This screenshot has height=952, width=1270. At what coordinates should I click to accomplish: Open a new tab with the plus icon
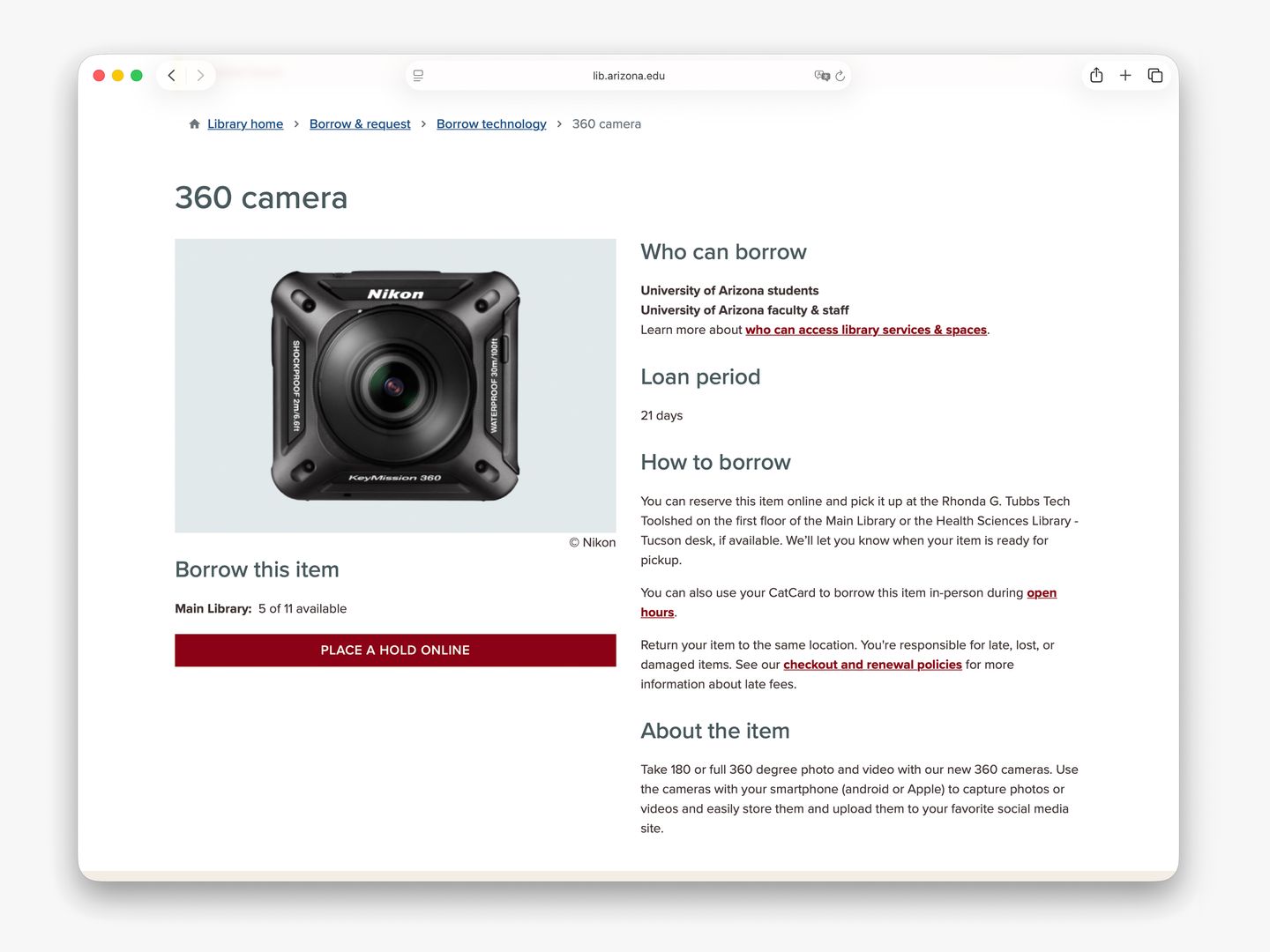point(1125,75)
